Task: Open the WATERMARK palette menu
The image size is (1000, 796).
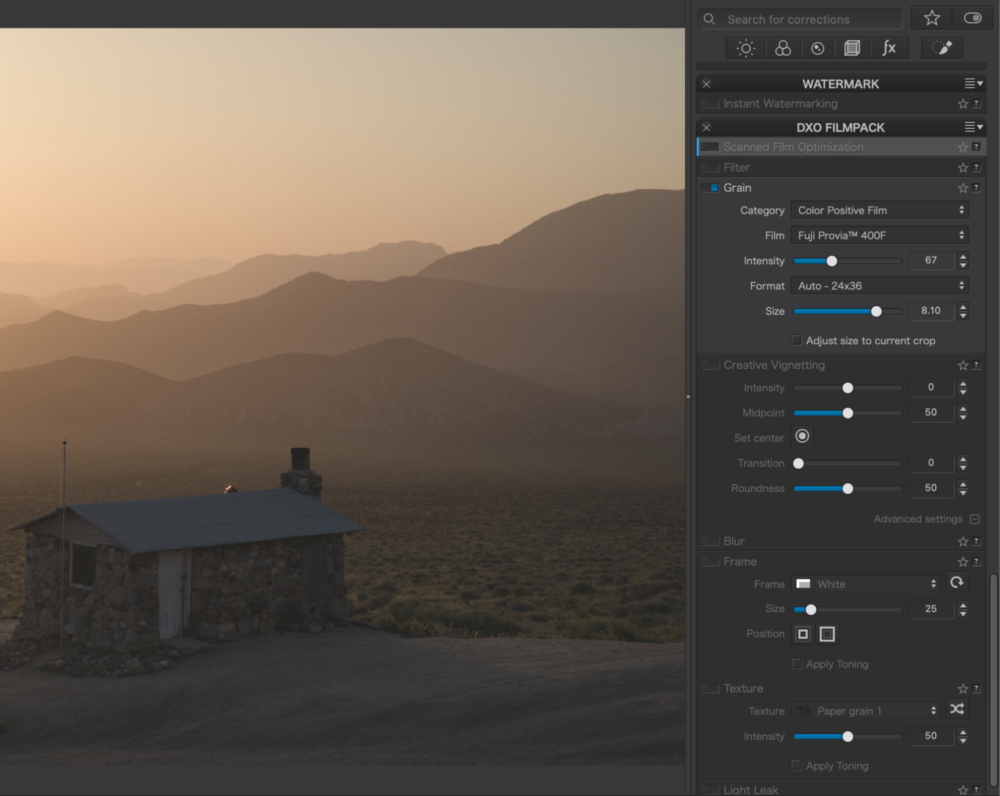Action: pyautogui.click(x=973, y=84)
